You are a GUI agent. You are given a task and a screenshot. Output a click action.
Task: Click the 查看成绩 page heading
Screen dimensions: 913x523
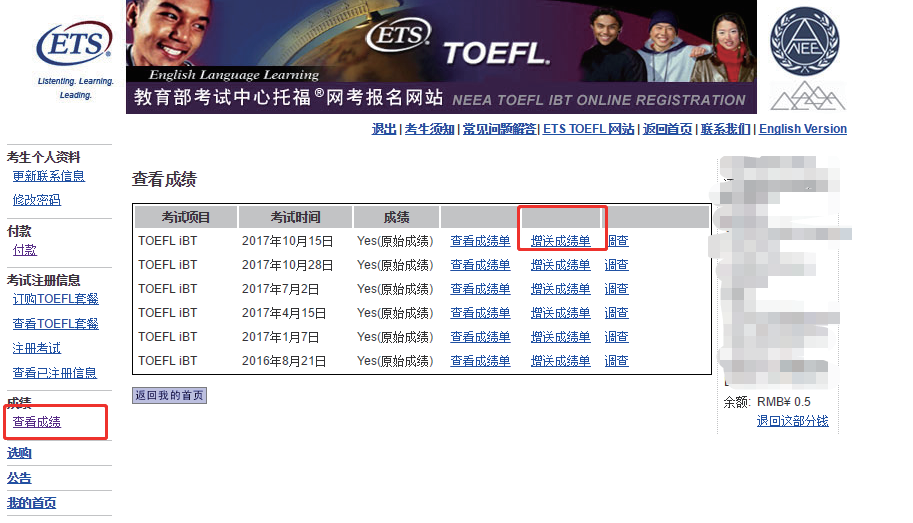coord(164,179)
